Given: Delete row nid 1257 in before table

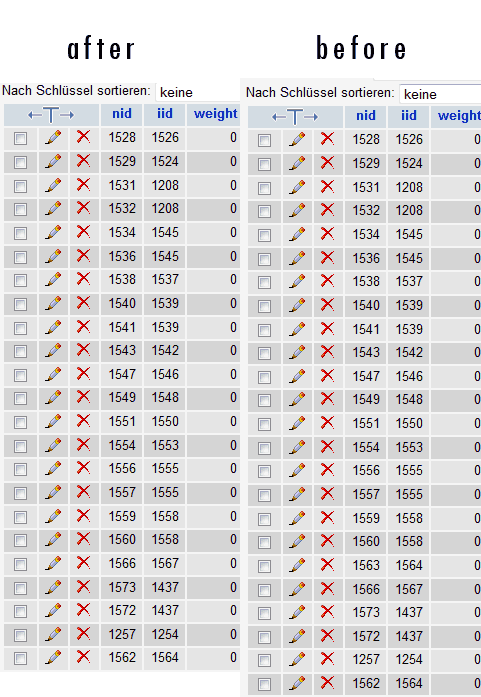Looking at the screenshot, I should [327, 659].
